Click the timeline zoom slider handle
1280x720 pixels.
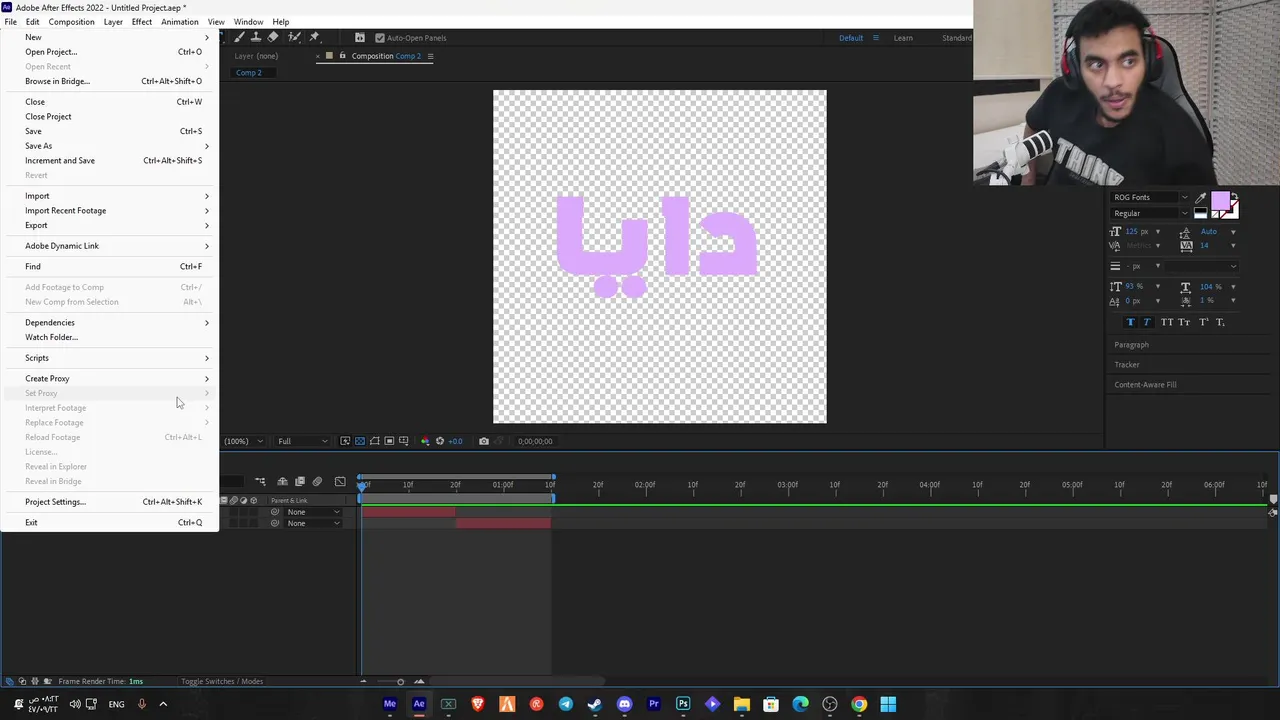pyautogui.click(x=401, y=682)
